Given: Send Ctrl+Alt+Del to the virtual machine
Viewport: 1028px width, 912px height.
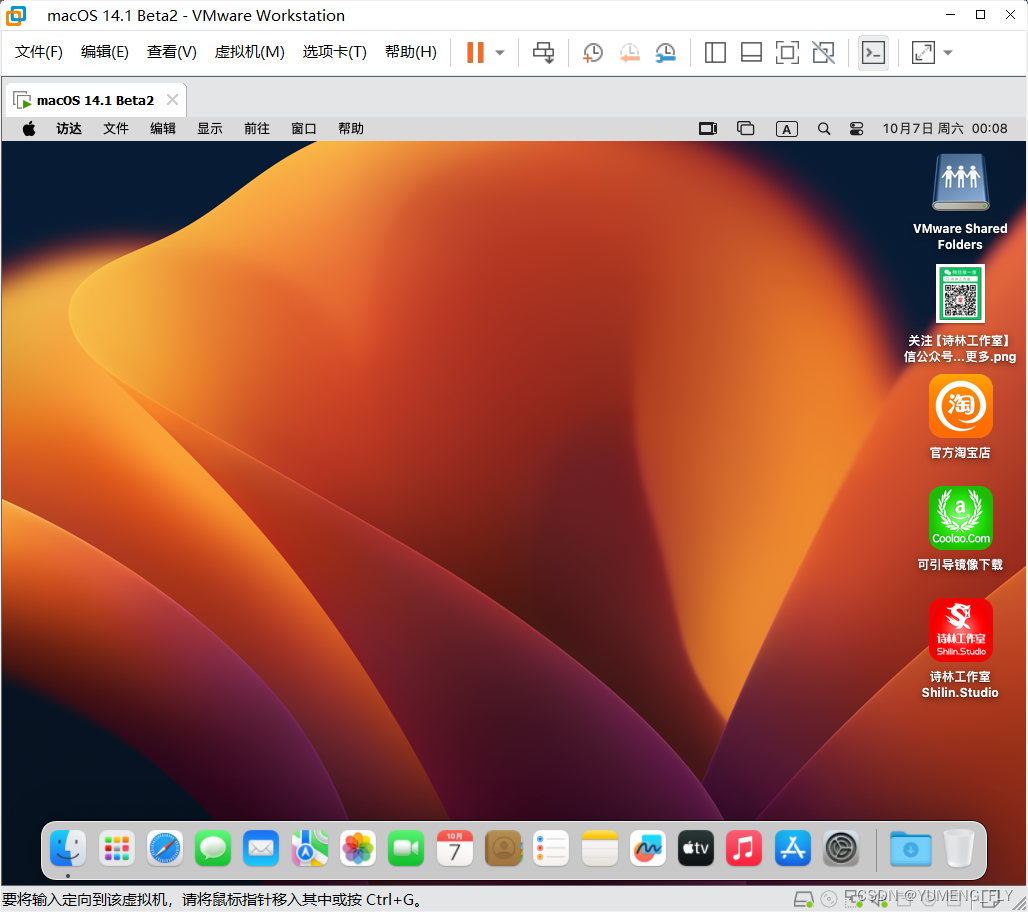Looking at the screenshot, I should click(x=543, y=52).
